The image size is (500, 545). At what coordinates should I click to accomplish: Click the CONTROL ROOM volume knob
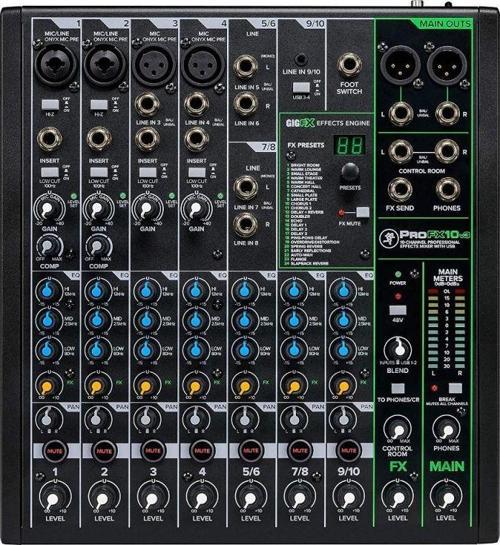pyautogui.click(x=398, y=430)
